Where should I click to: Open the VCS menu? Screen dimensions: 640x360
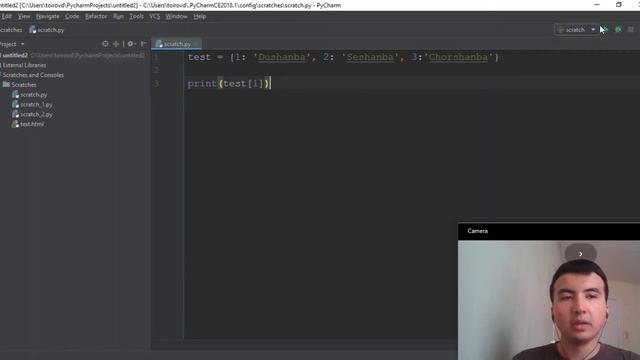[154, 16]
